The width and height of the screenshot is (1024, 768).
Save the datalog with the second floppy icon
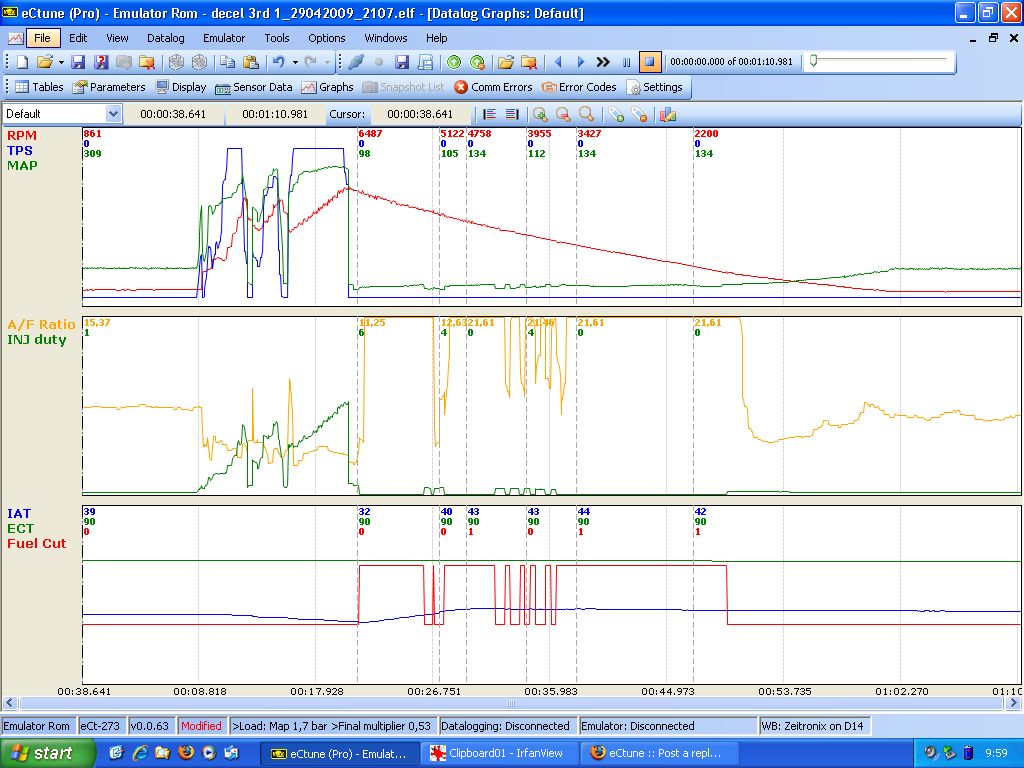pyautogui.click(x=402, y=62)
